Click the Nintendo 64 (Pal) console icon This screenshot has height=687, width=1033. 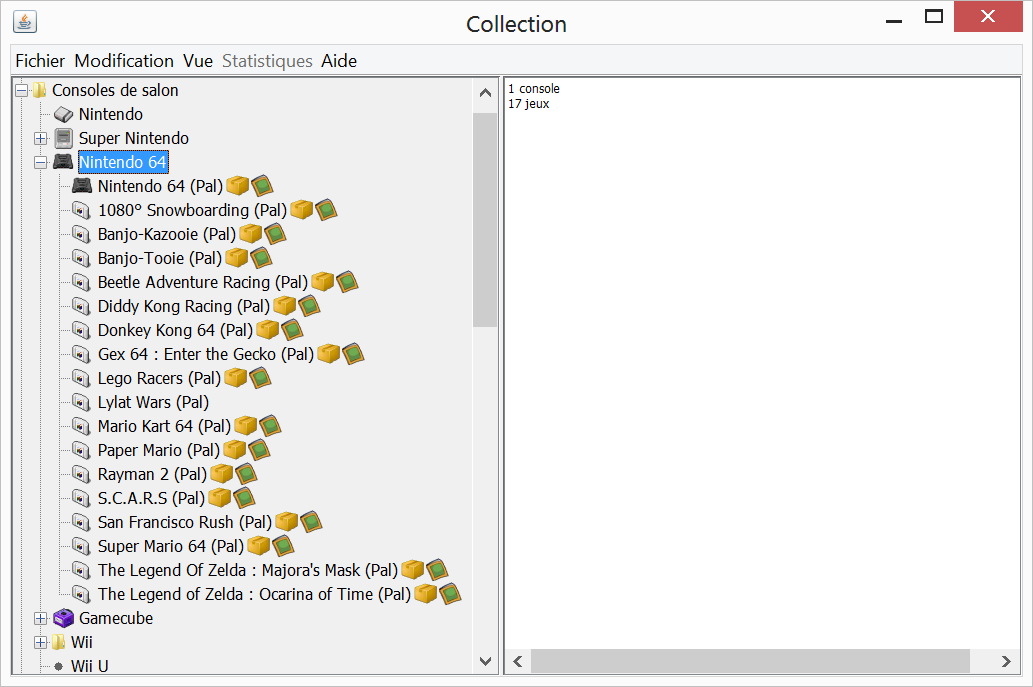[82, 186]
